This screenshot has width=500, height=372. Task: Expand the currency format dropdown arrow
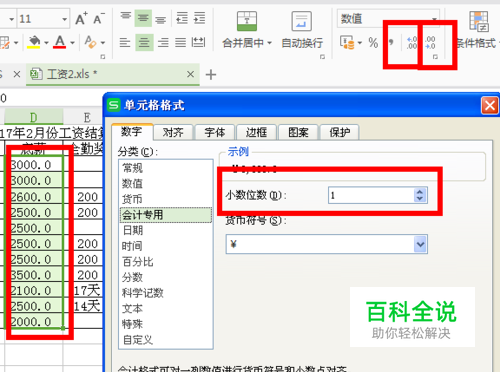click(360, 43)
